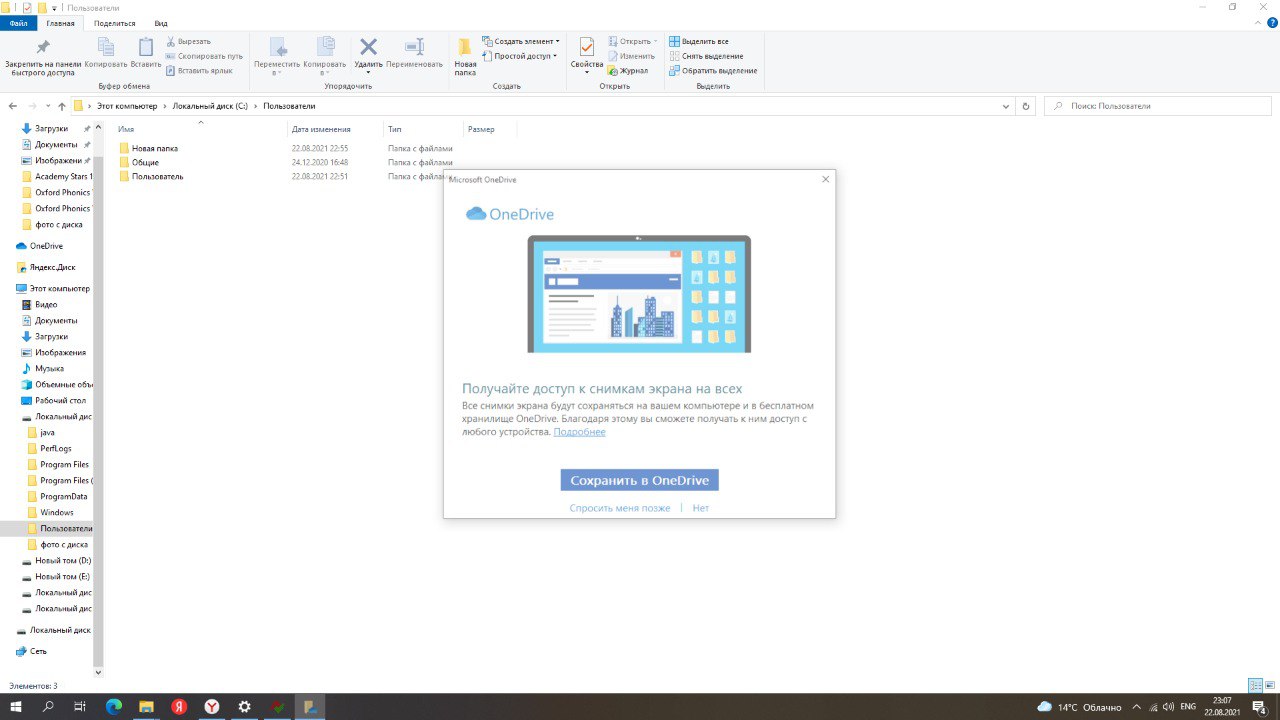The height and width of the screenshot is (720, 1280).
Task: Click the refresh button beside address bar
Action: pyautogui.click(x=1025, y=105)
